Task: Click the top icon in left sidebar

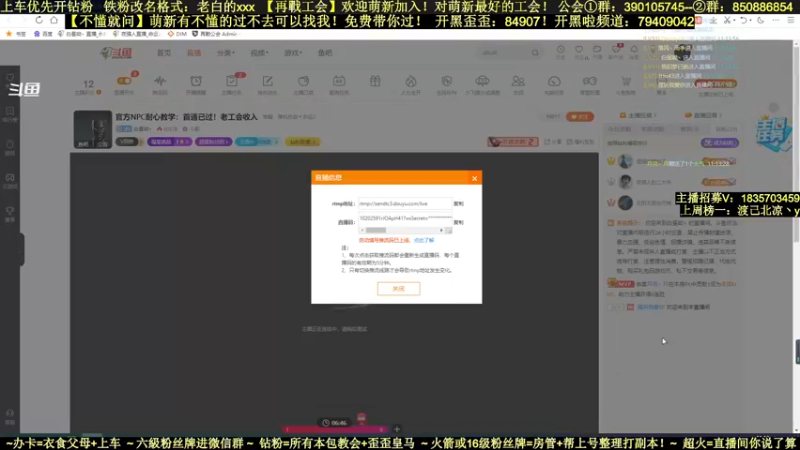Action: click(x=10, y=78)
